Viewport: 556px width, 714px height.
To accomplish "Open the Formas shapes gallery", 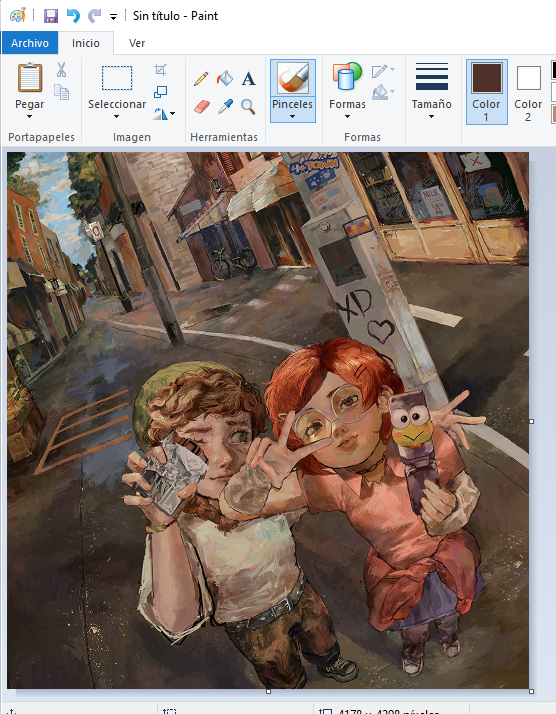I will pos(347,91).
